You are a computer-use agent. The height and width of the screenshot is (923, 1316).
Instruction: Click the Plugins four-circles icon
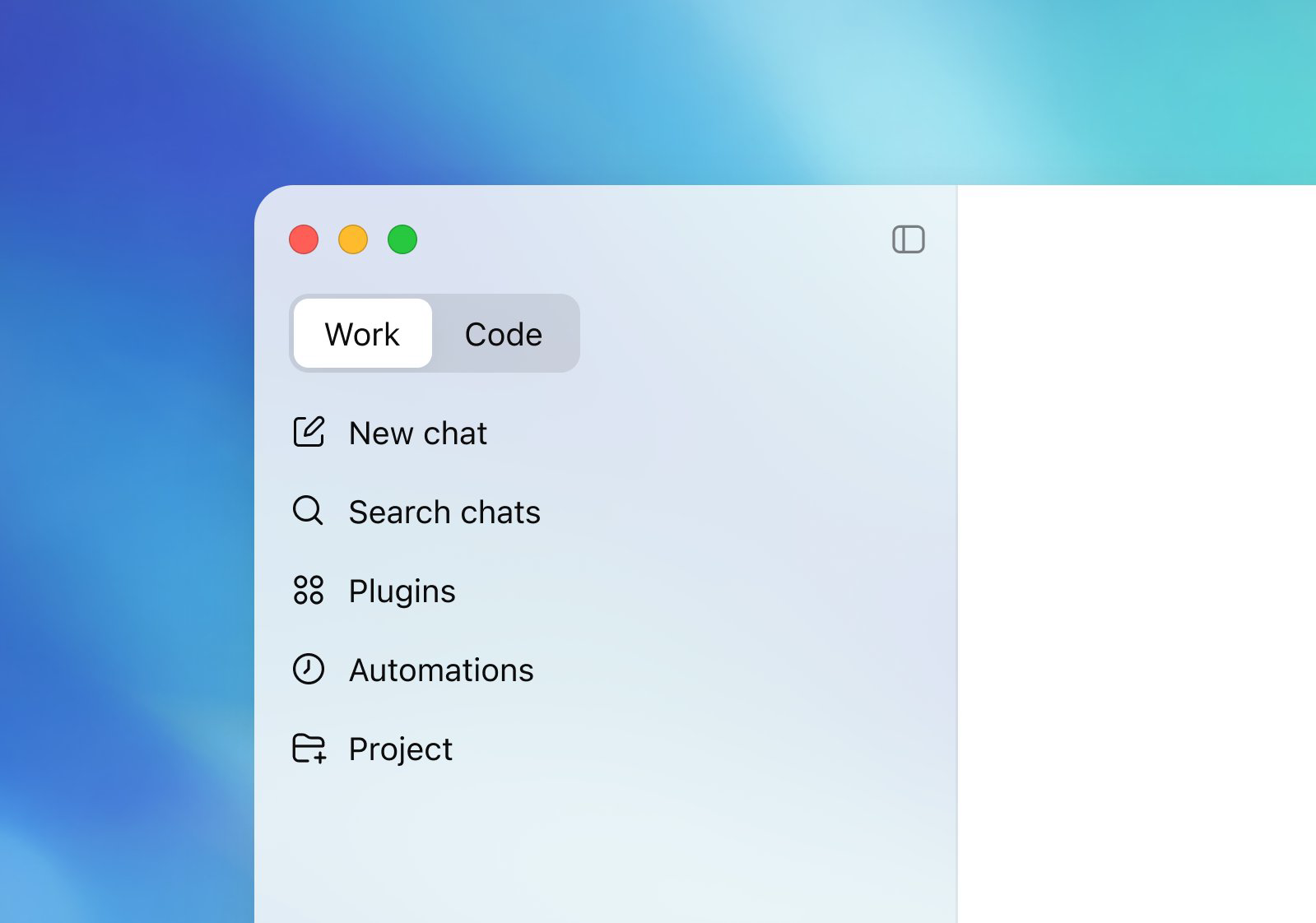pyautogui.click(x=309, y=590)
